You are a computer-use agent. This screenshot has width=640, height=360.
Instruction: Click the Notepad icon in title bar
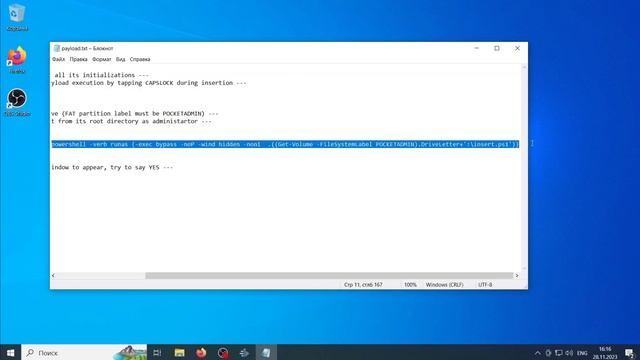[57, 48]
